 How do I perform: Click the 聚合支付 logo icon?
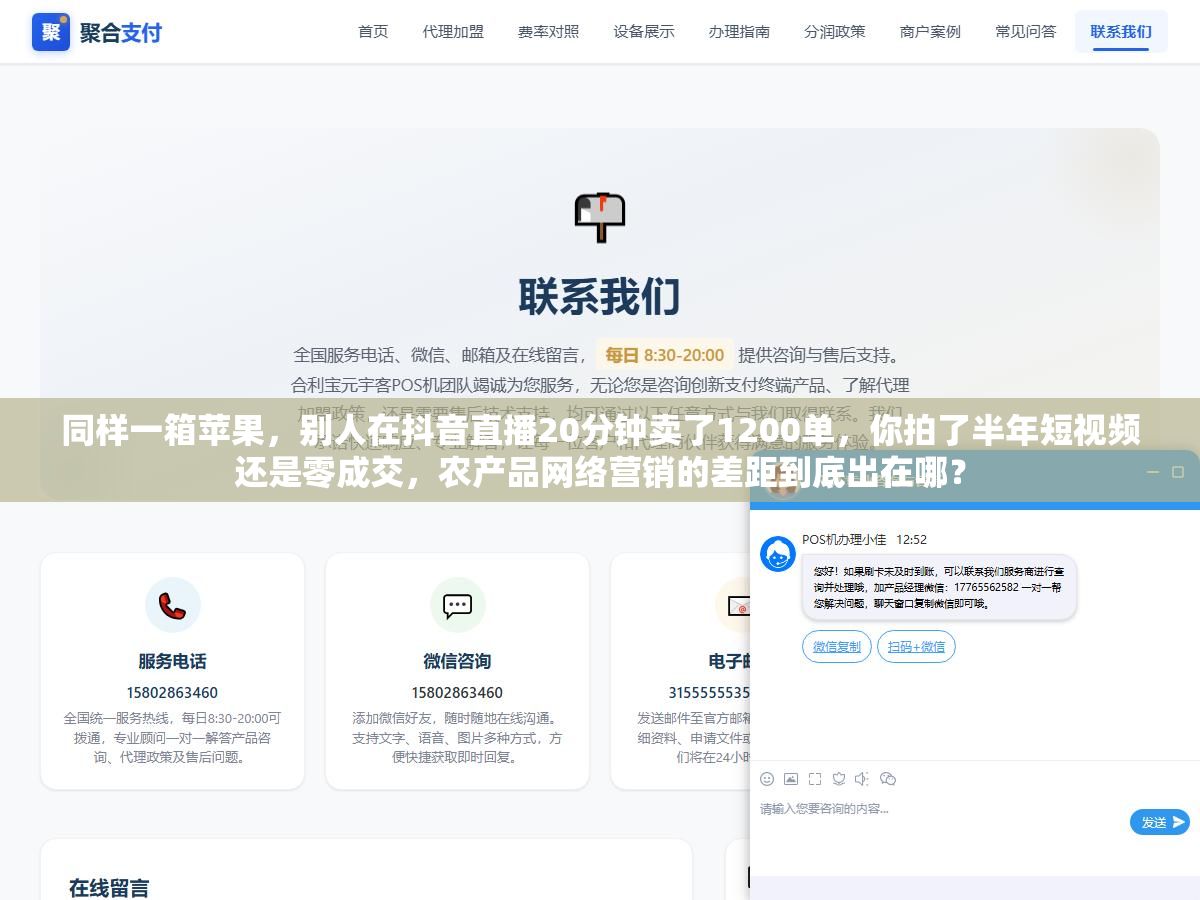[x=51, y=31]
